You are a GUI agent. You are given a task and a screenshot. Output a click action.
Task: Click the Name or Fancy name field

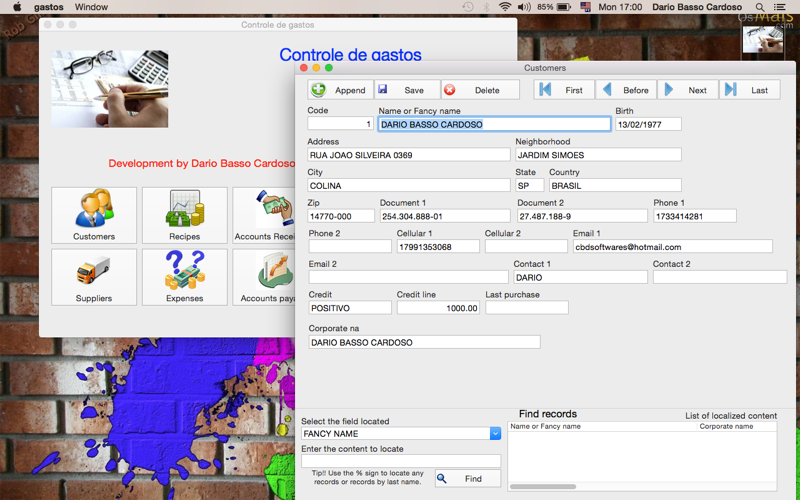(494, 124)
